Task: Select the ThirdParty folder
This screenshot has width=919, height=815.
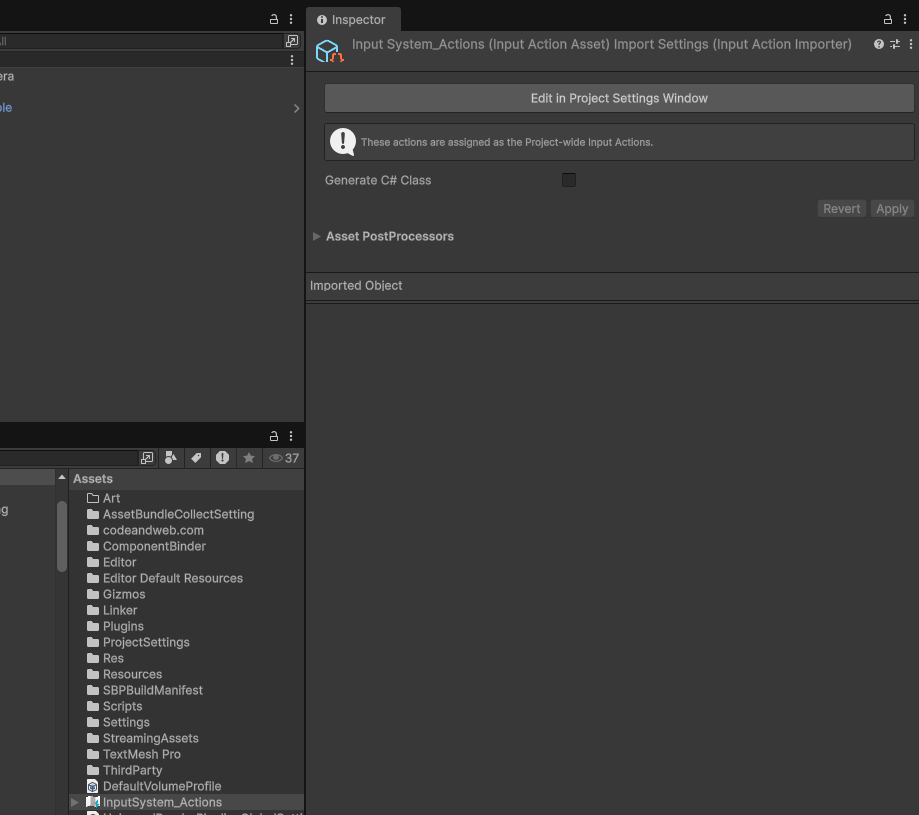Action: click(x=186, y=770)
